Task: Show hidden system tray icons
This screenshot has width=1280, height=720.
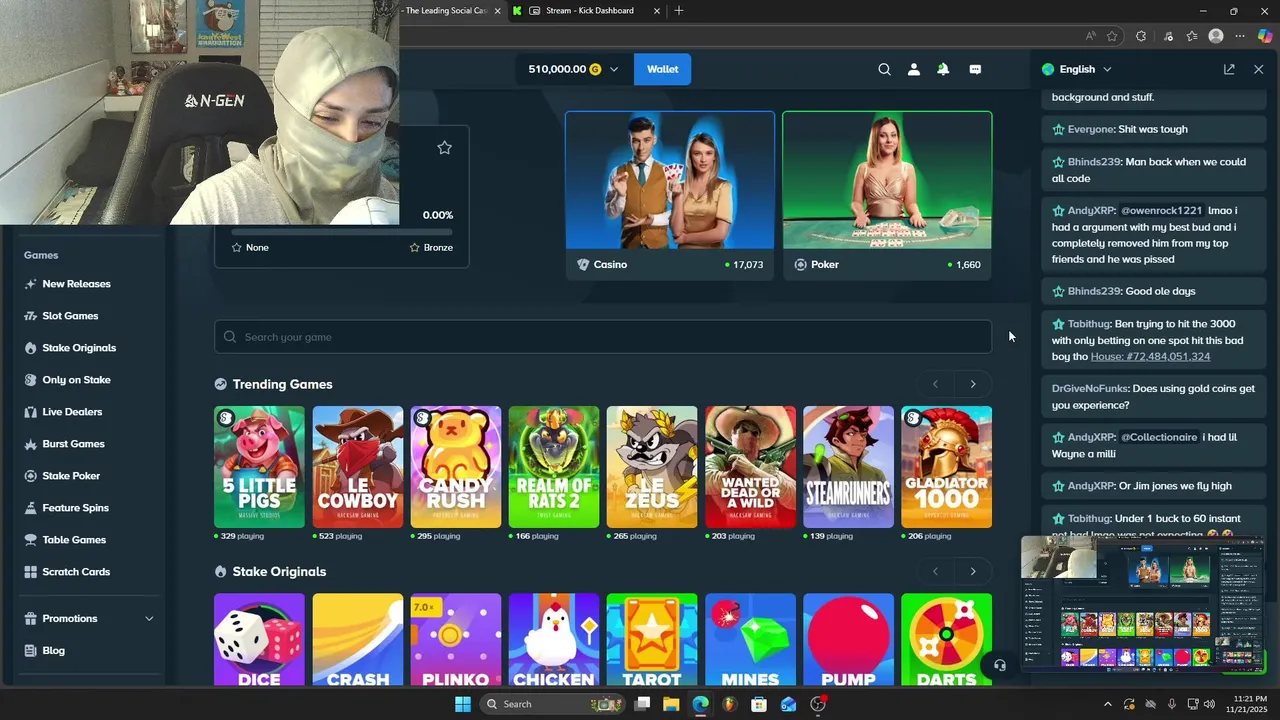Action: click(1107, 704)
